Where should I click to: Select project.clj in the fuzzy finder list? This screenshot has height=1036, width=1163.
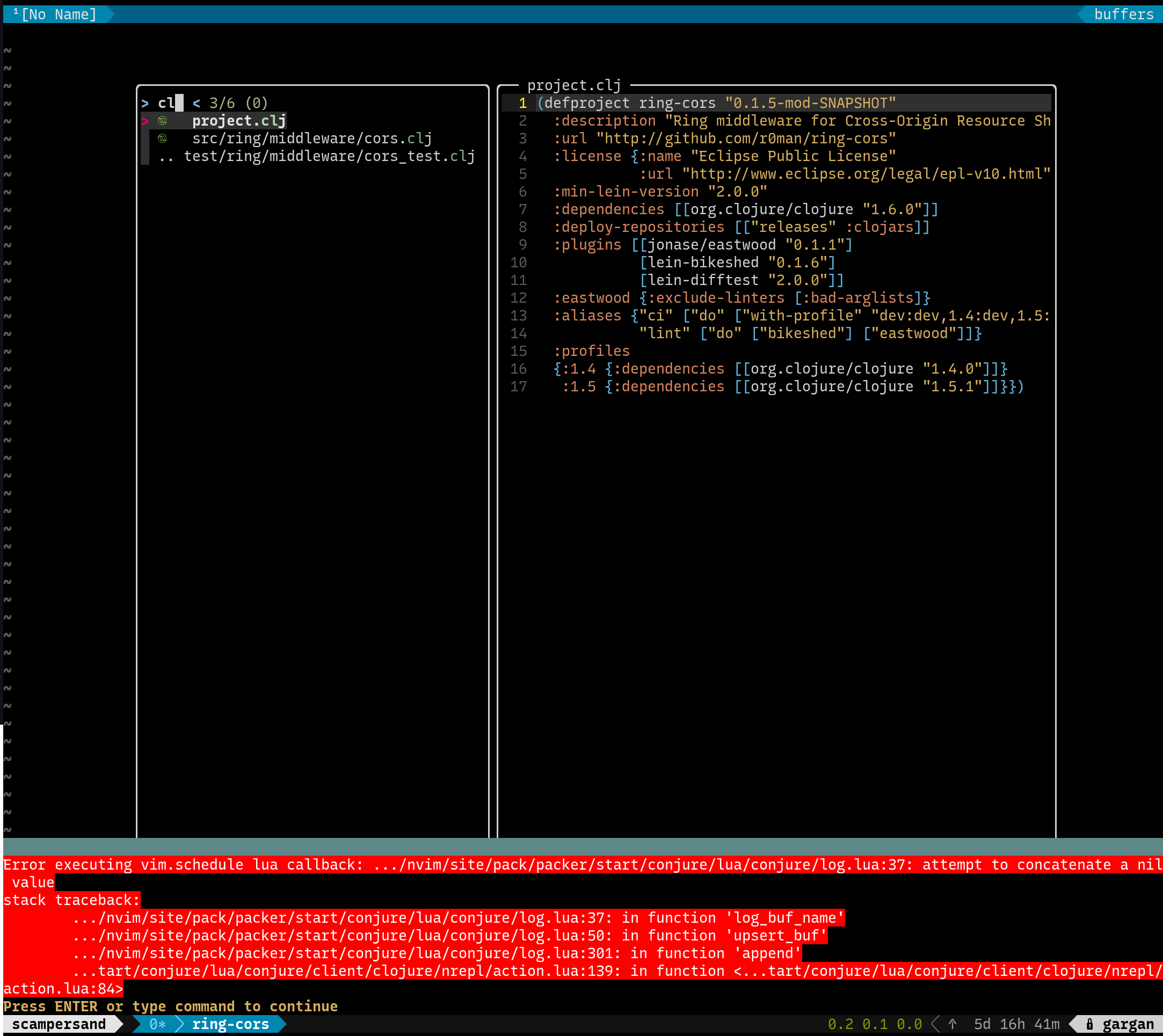[238, 121]
